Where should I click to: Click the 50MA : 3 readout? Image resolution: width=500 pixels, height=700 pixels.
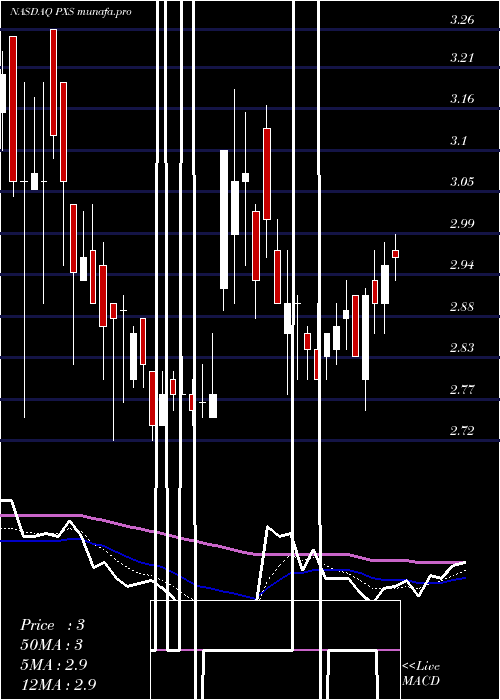[x=52, y=645]
